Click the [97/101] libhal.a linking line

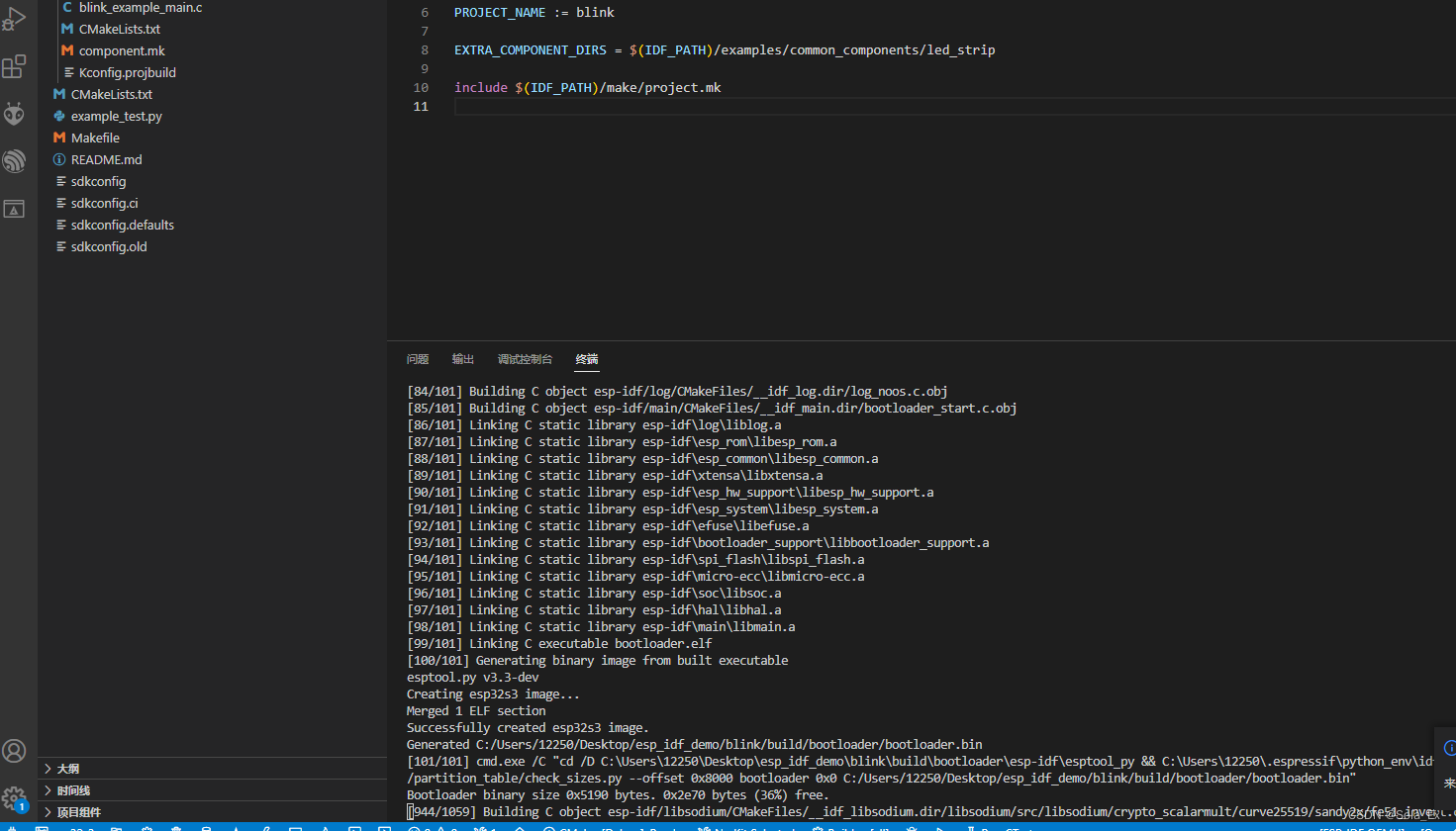(x=594, y=610)
